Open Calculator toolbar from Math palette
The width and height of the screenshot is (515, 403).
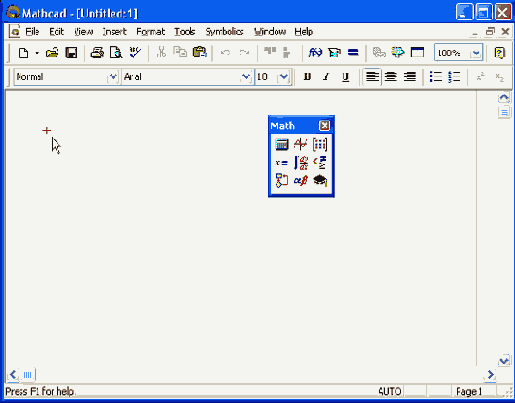pyautogui.click(x=282, y=144)
